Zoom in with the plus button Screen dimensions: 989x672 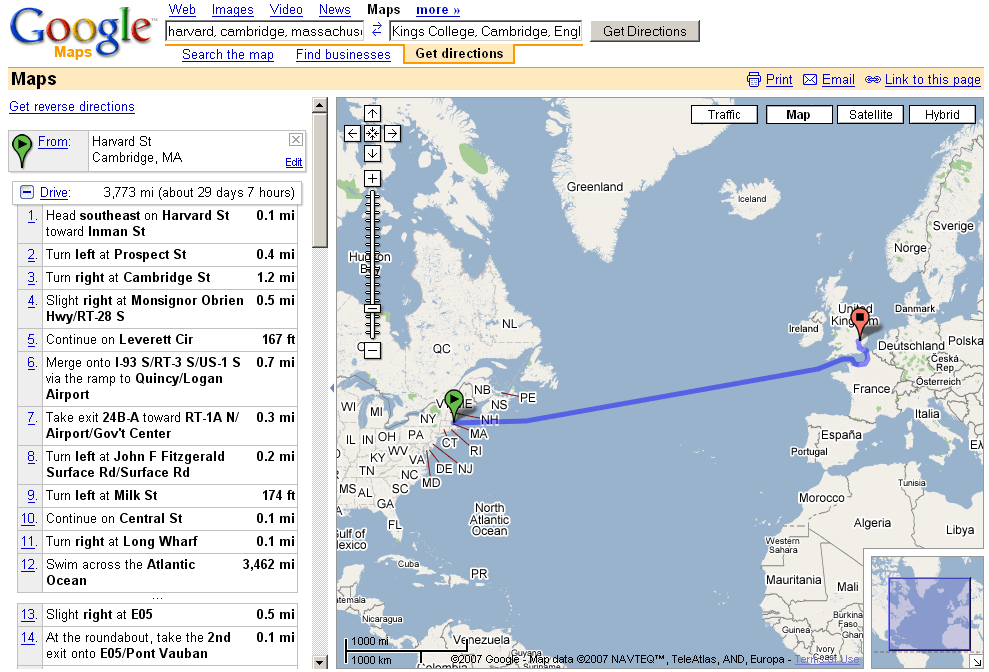(373, 179)
